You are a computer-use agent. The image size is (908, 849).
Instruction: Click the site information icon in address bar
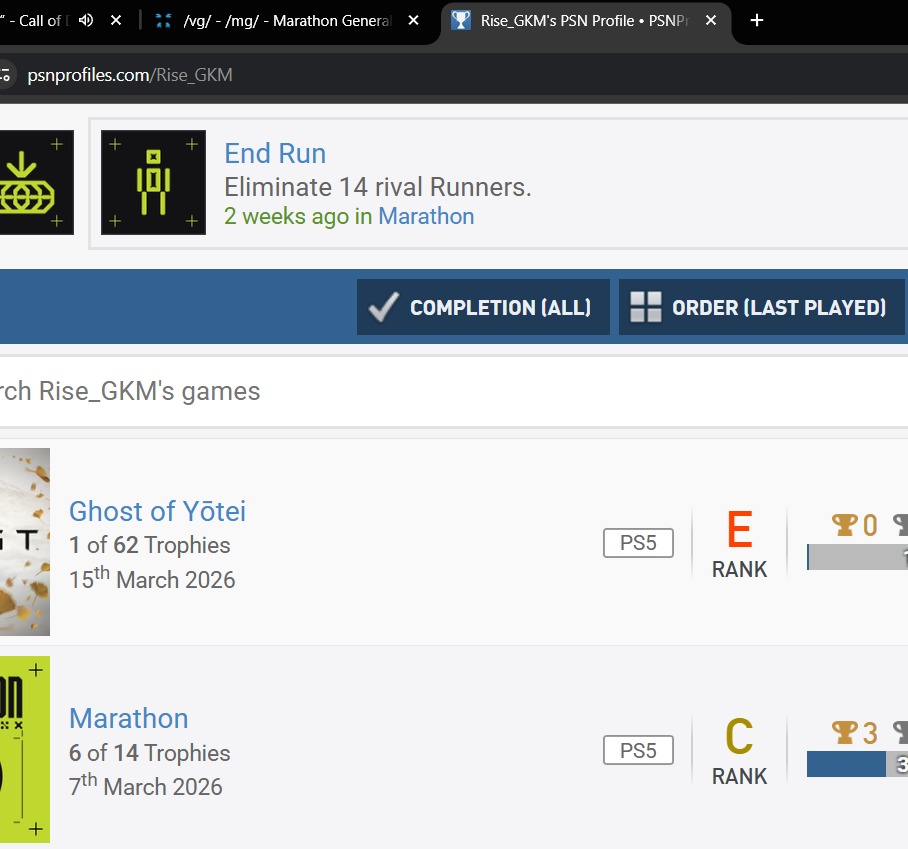point(5,75)
